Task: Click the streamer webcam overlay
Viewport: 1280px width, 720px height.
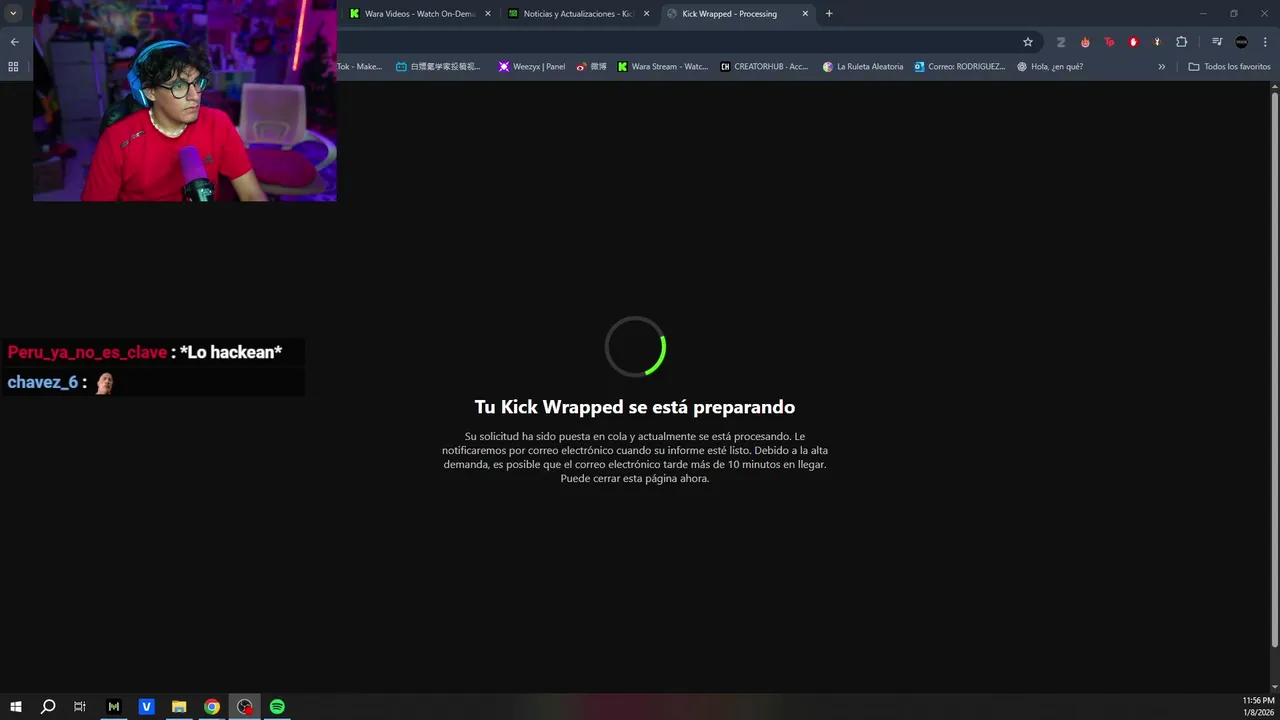Action: [x=185, y=101]
